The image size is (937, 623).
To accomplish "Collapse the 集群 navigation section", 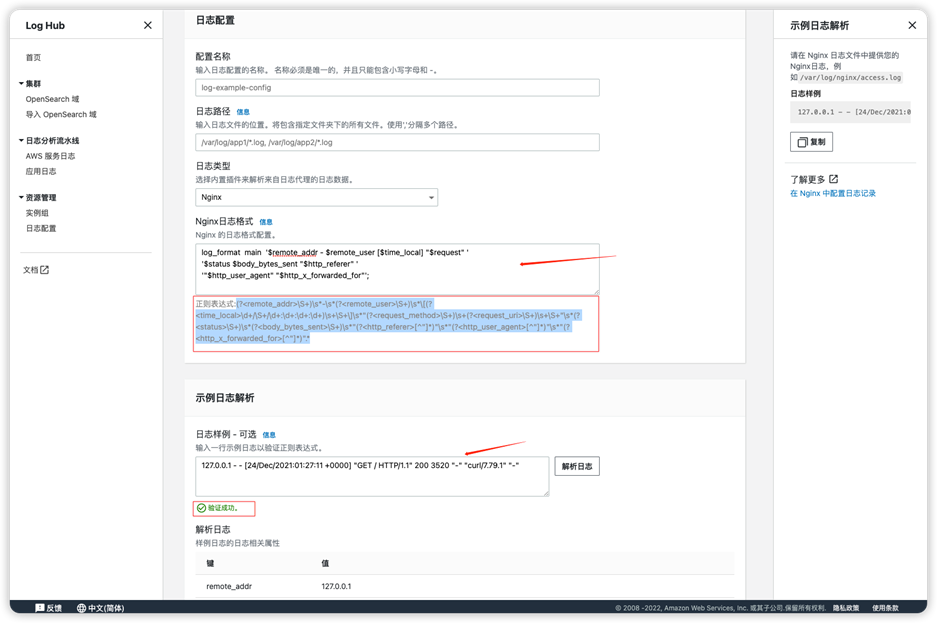I will tap(21, 84).
